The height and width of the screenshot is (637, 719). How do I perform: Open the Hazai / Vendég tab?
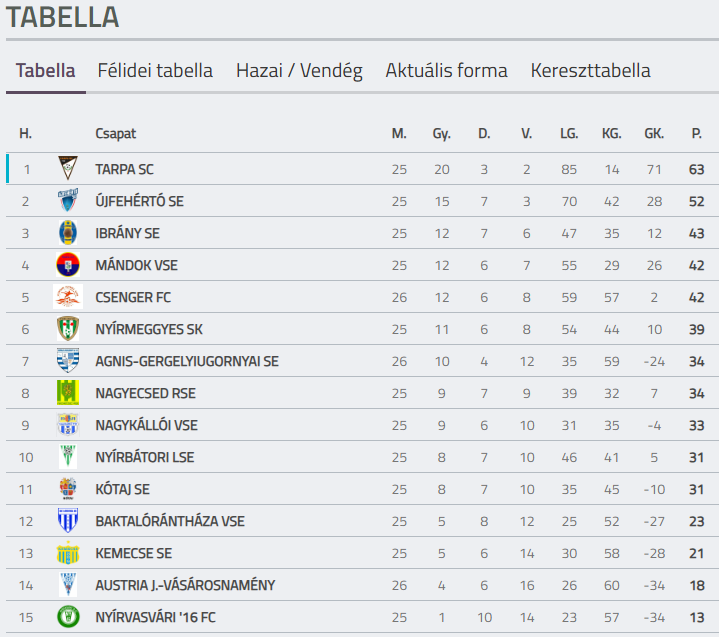click(299, 71)
